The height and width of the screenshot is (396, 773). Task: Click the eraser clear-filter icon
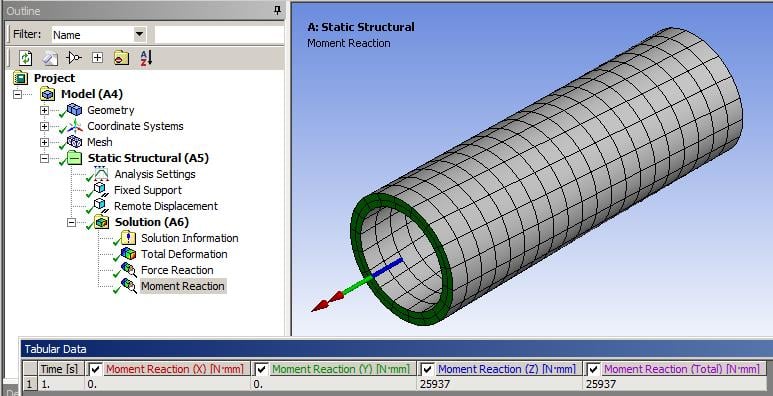pyautogui.click(x=49, y=58)
